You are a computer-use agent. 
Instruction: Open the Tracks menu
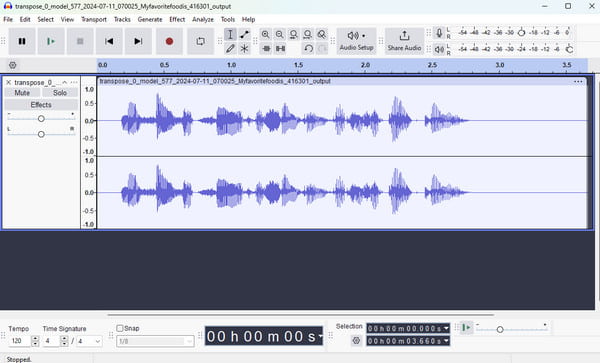[122, 19]
